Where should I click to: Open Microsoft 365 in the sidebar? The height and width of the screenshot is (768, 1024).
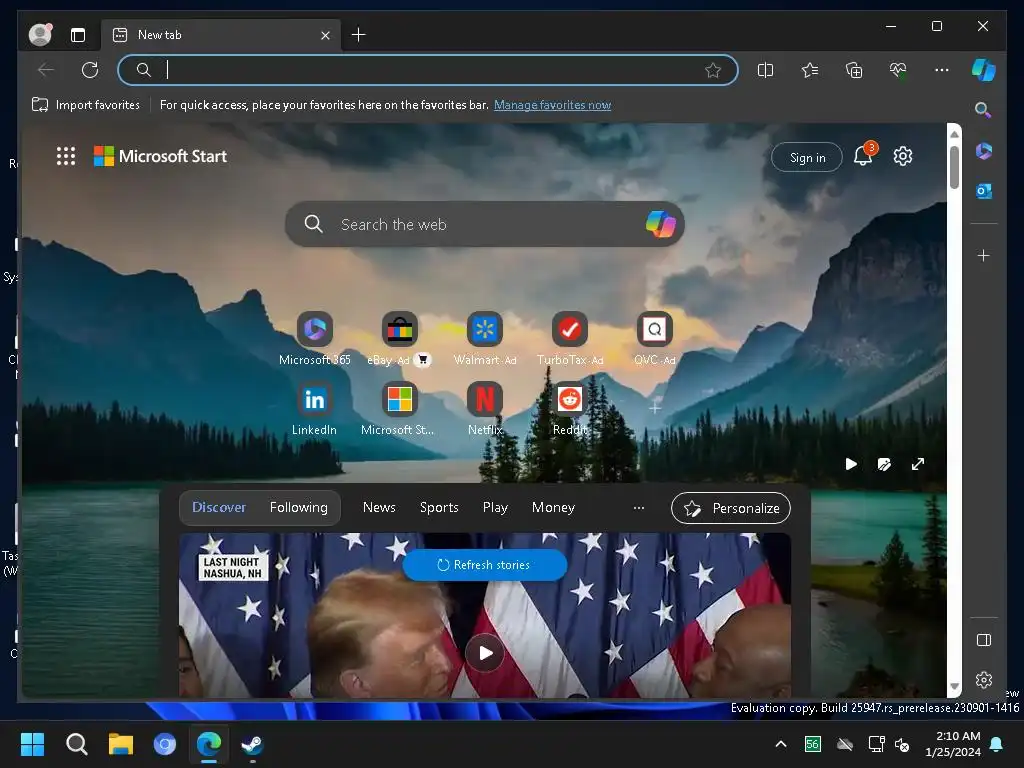[x=984, y=152]
